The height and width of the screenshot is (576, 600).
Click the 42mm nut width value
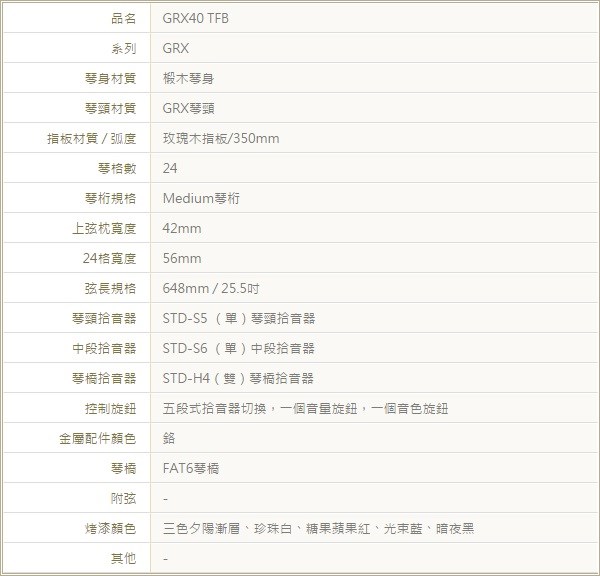tap(181, 228)
